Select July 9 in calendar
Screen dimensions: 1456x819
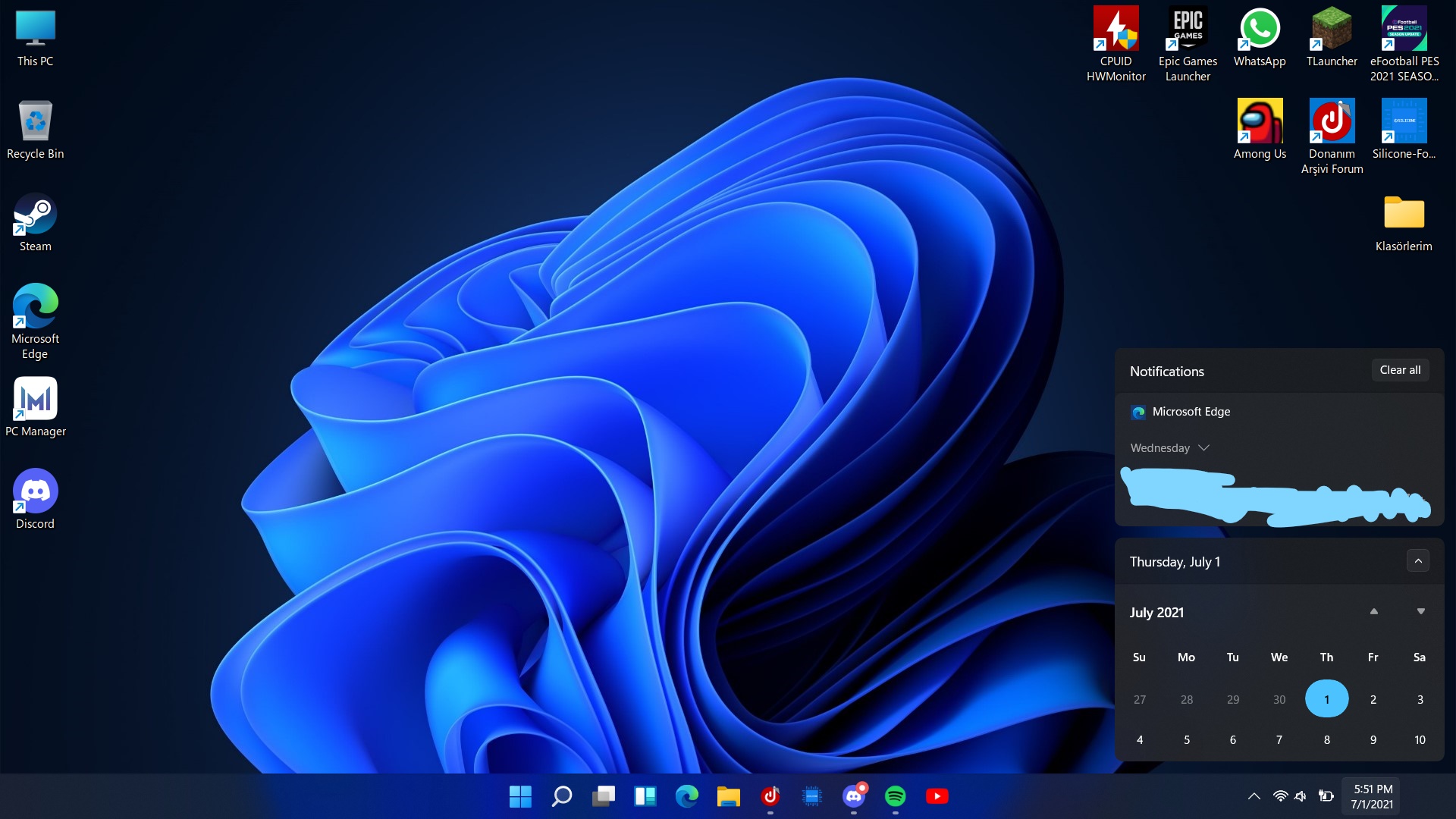(1373, 739)
